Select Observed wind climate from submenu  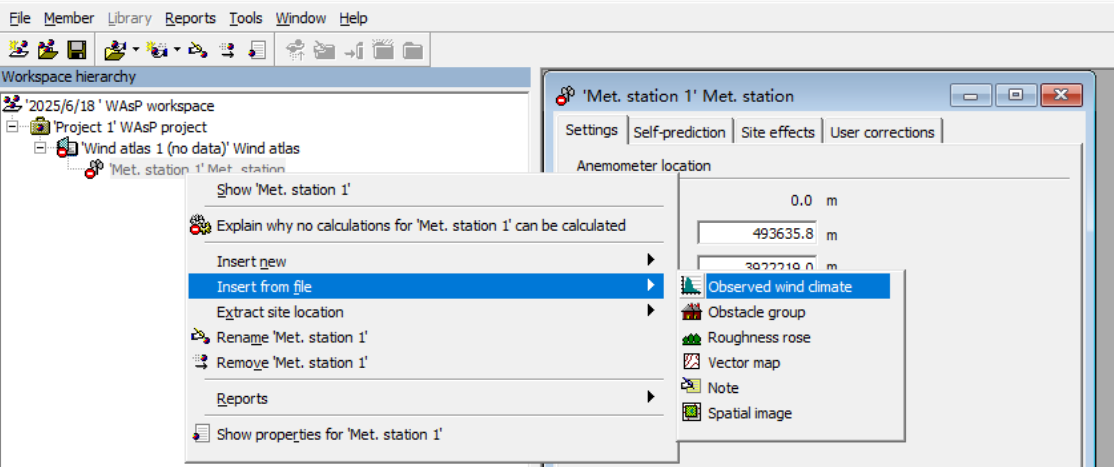click(779, 287)
